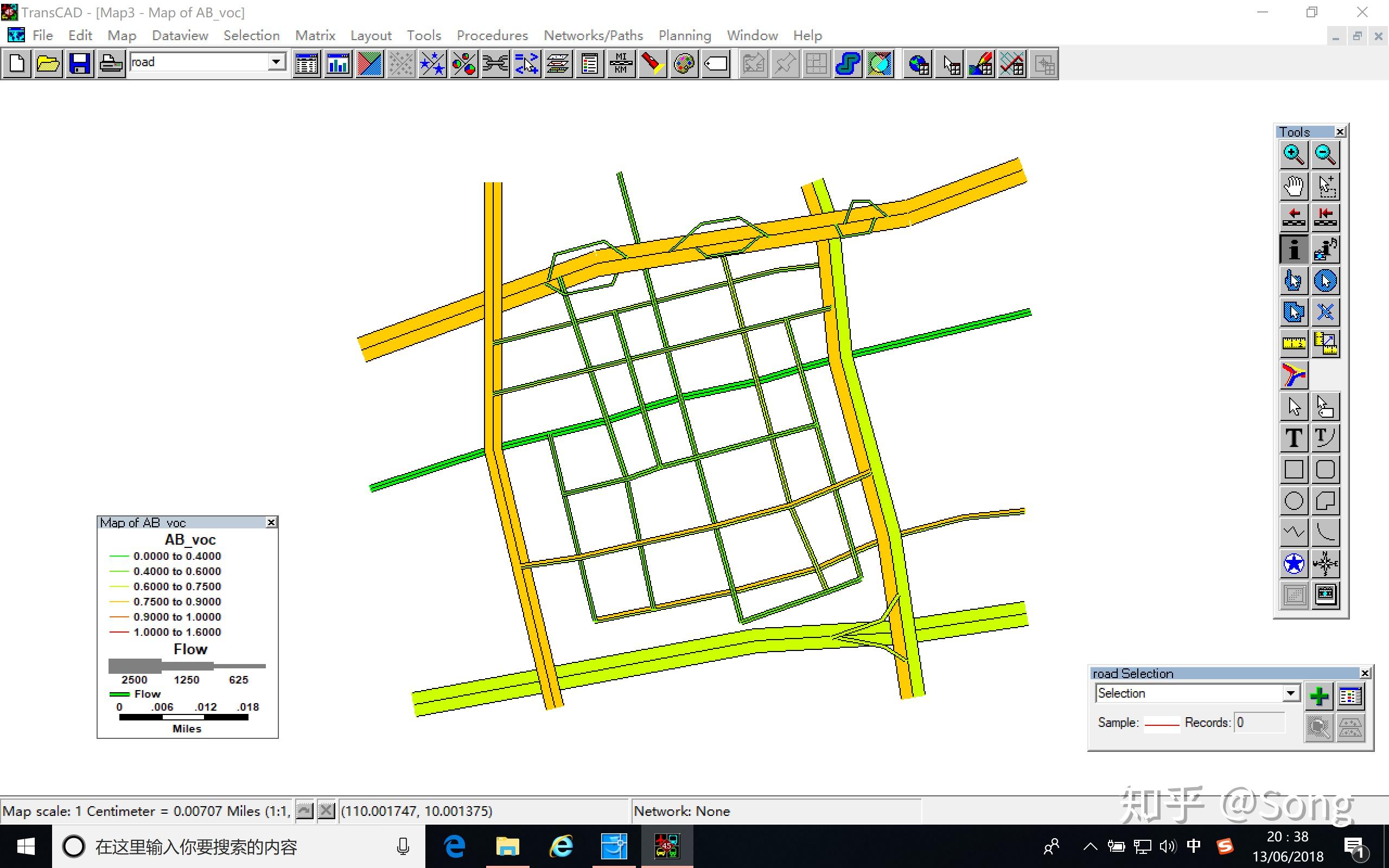Click the Save diskette icon in toolbar
The height and width of the screenshot is (868, 1389).
80,63
